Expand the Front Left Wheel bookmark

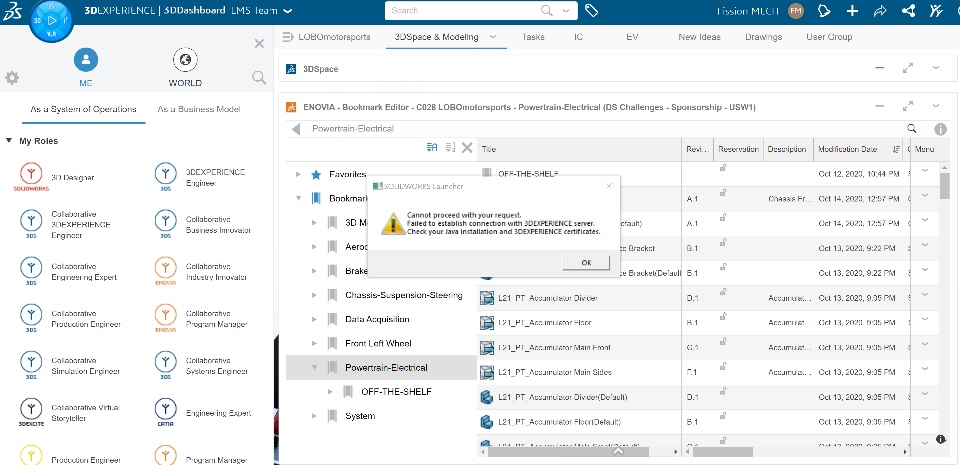[314, 344]
